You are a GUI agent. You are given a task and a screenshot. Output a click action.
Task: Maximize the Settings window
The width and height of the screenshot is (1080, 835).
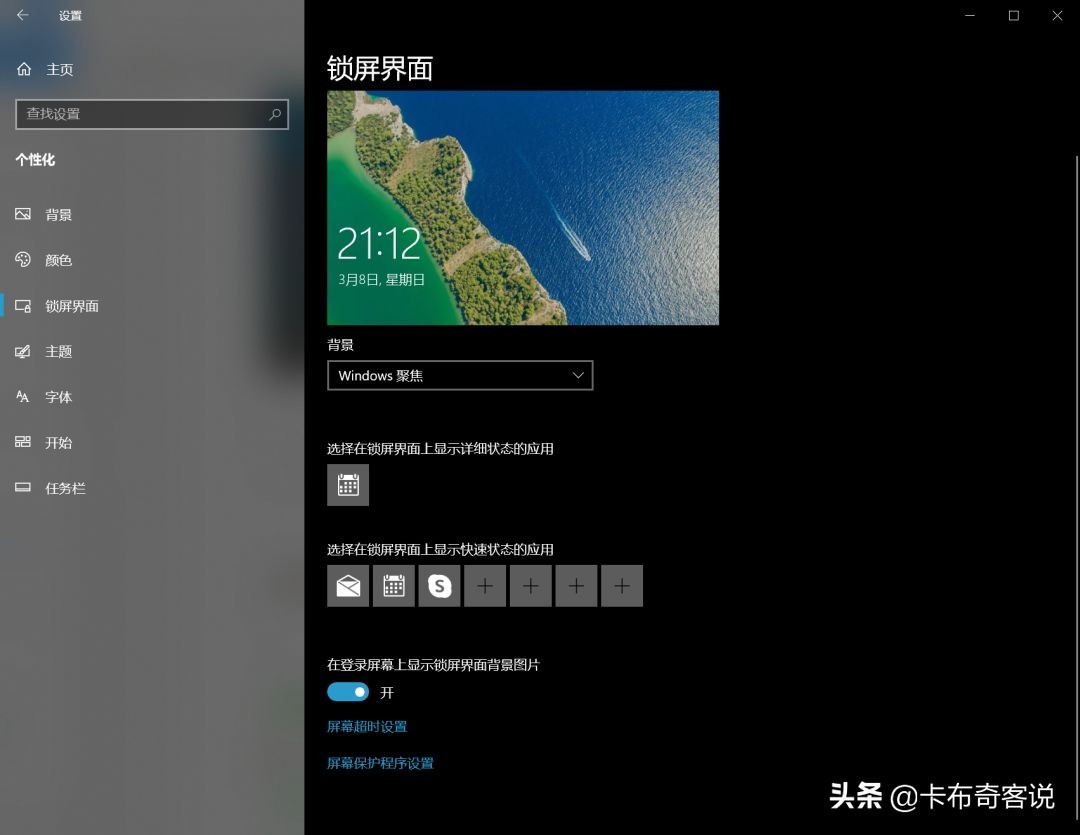(1014, 15)
